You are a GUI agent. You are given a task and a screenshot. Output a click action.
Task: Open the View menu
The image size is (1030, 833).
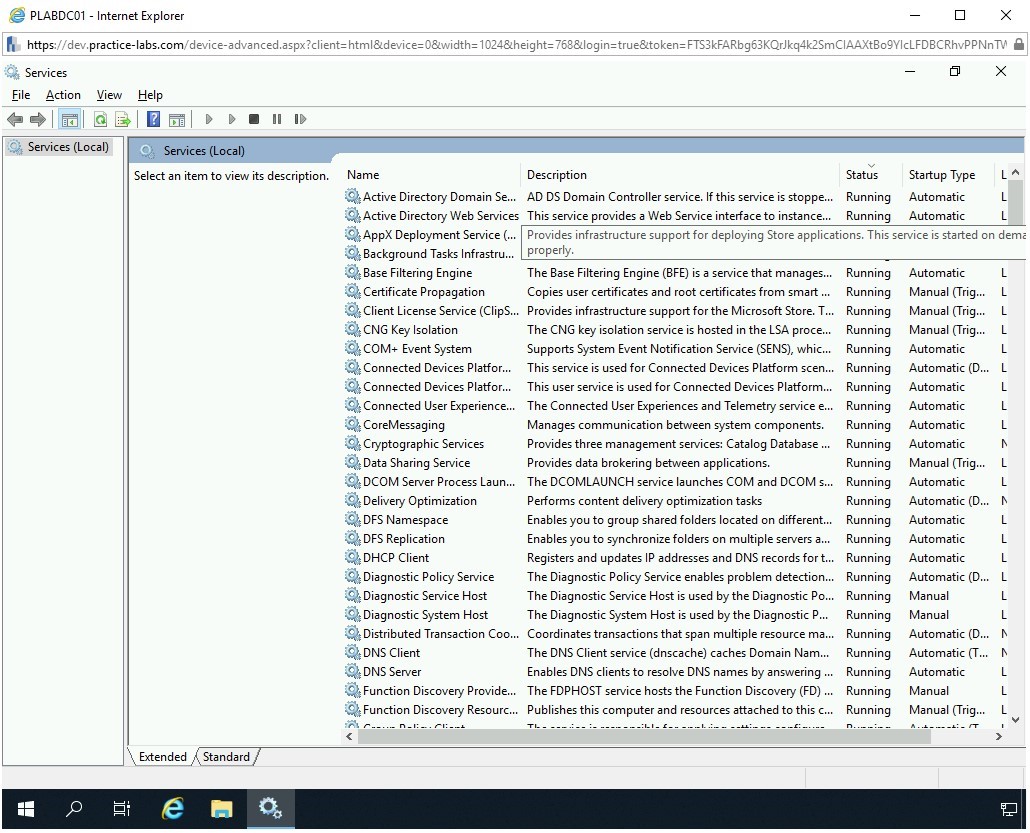[109, 95]
